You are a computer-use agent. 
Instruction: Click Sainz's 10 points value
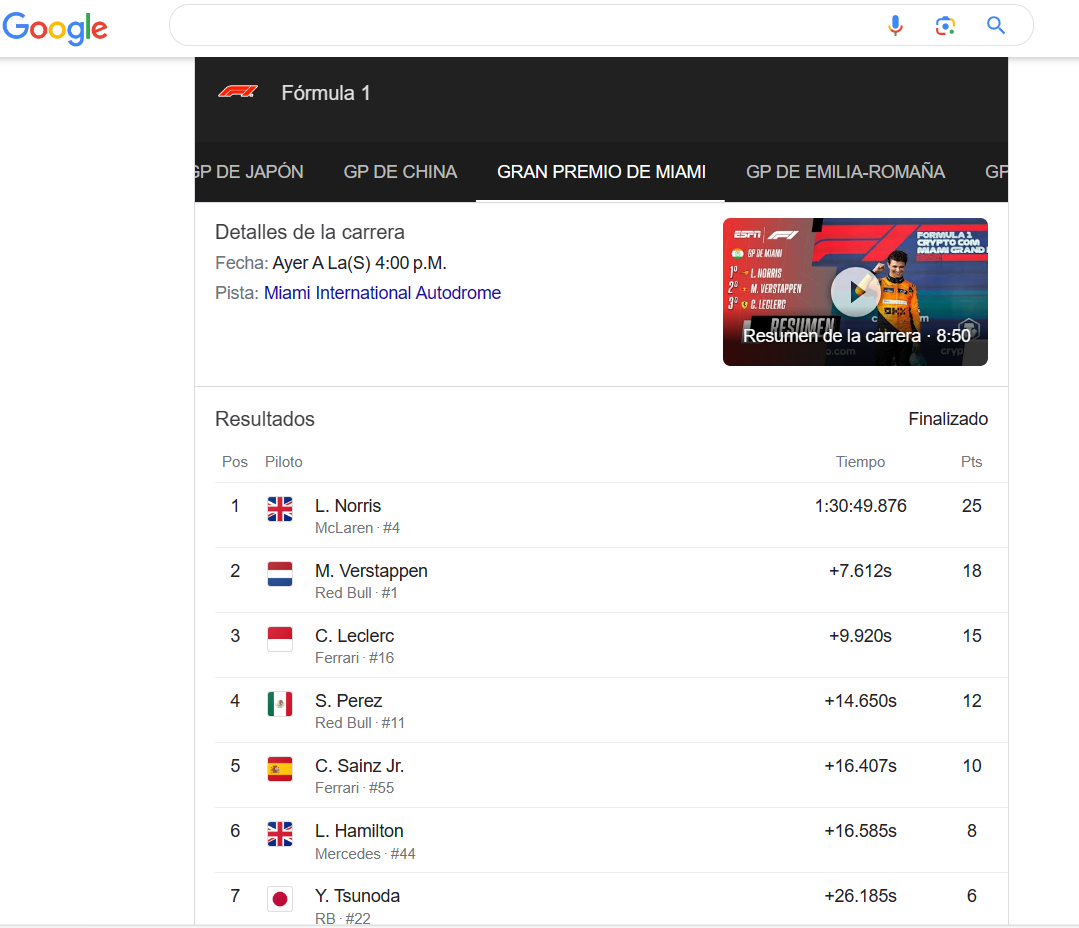(972, 766)
